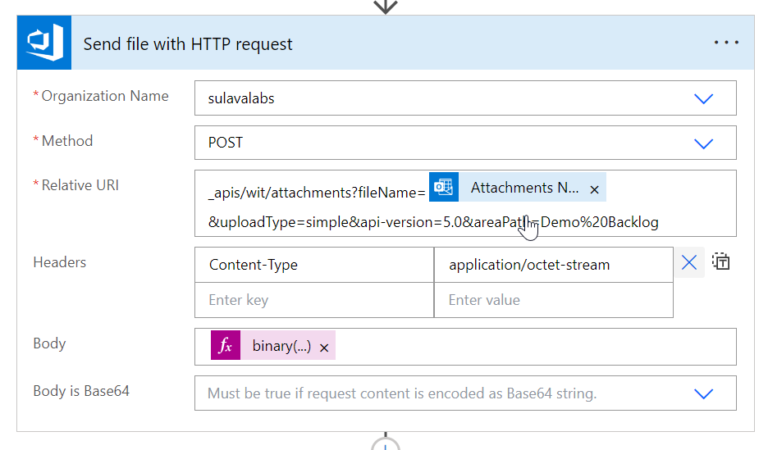The height and width of the screenshot is (450, 768).
Task: Switch headers to text mode icon
Action: click(x=721, y=261)
